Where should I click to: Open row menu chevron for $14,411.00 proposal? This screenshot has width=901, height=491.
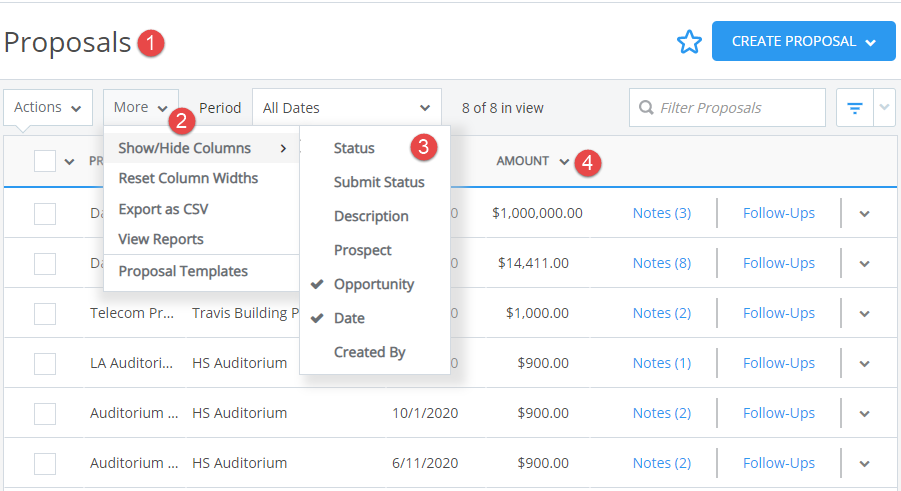coord(864,264)
